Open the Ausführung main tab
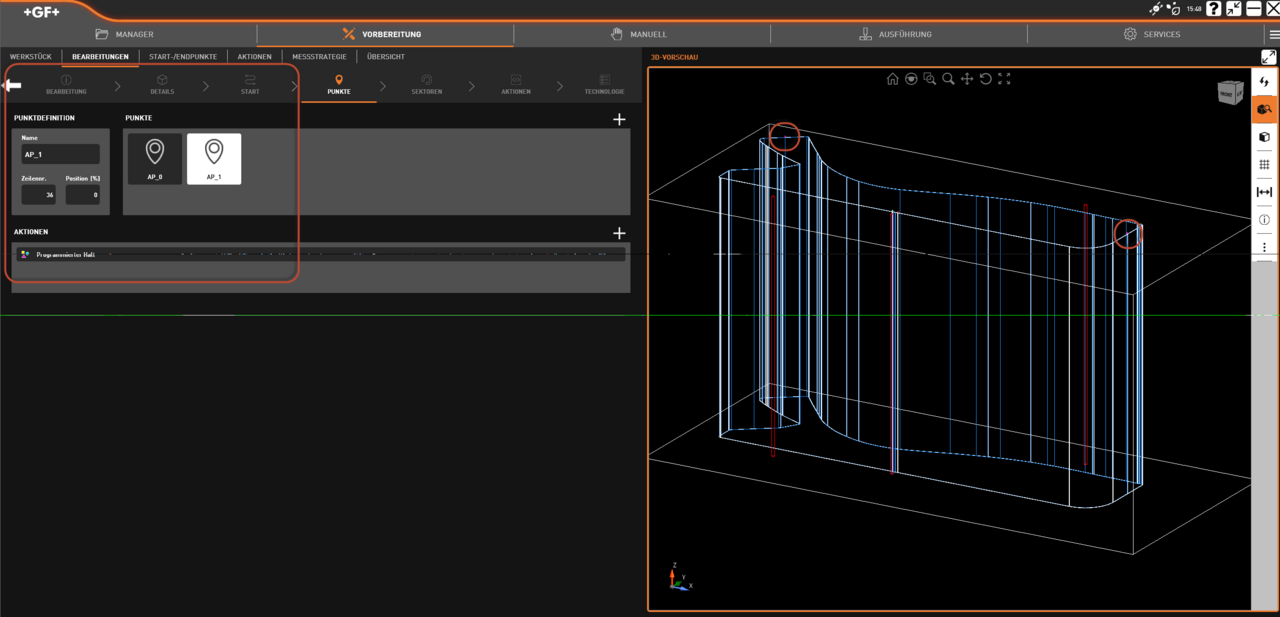Screen dimensions: 1280x617 897,34
